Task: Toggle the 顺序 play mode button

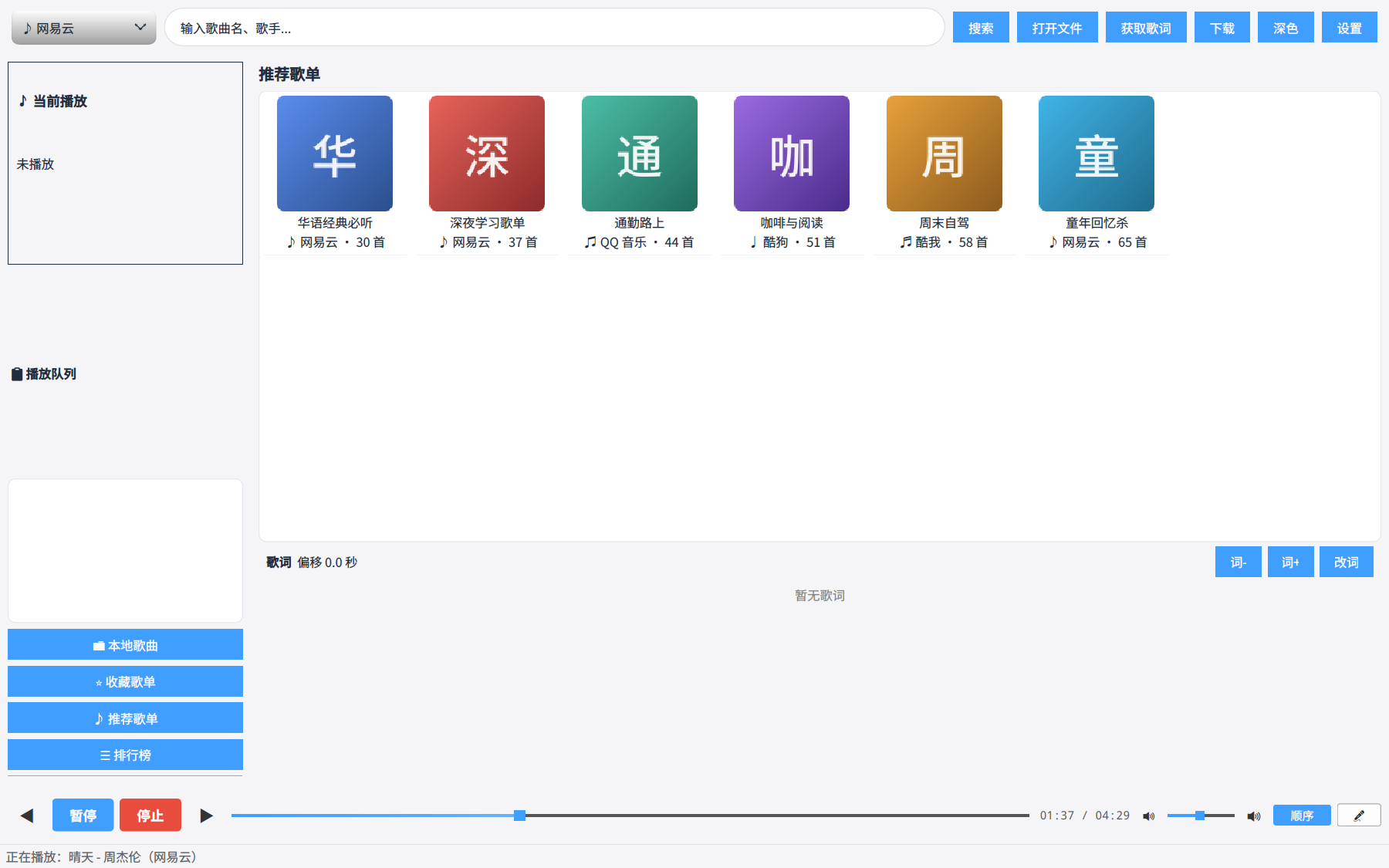Action: click(x=1302, y=816)
